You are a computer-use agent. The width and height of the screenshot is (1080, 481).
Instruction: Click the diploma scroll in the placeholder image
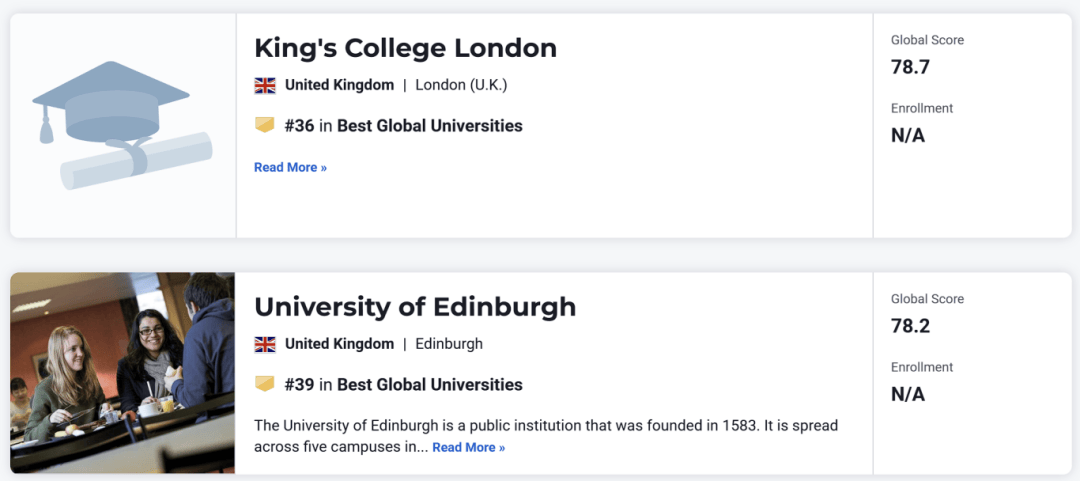[136, 160]
